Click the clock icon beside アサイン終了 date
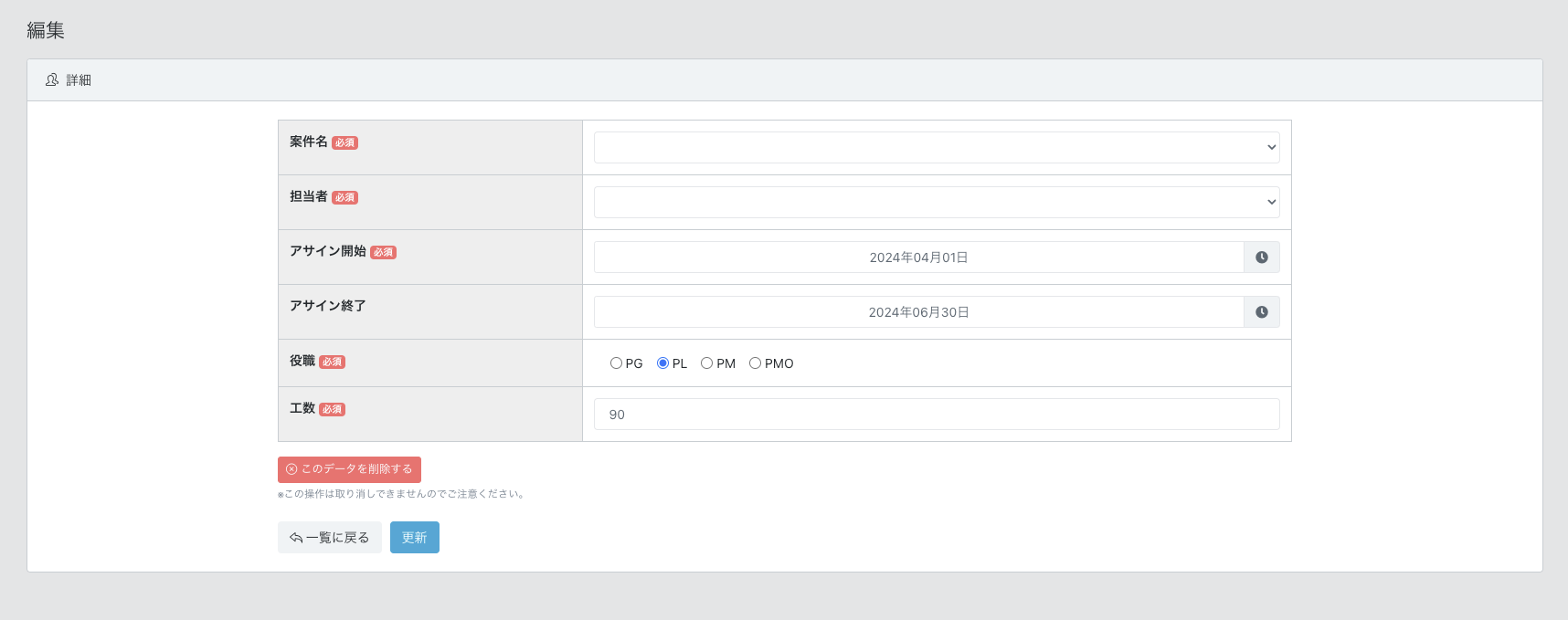Viewport: 1568px width, 620px height. tap(1261, 312)
